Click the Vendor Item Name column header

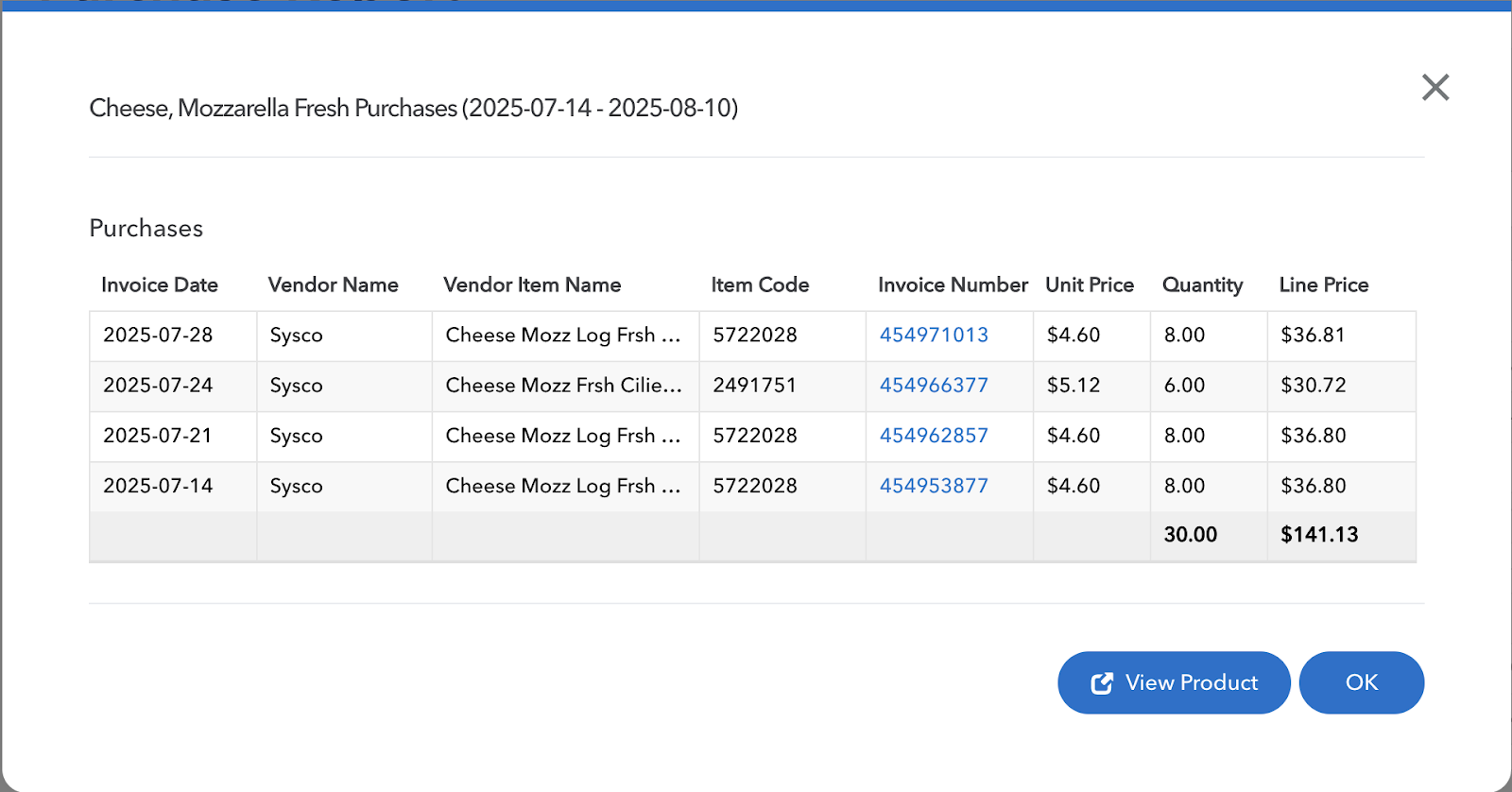coord(532,285)
